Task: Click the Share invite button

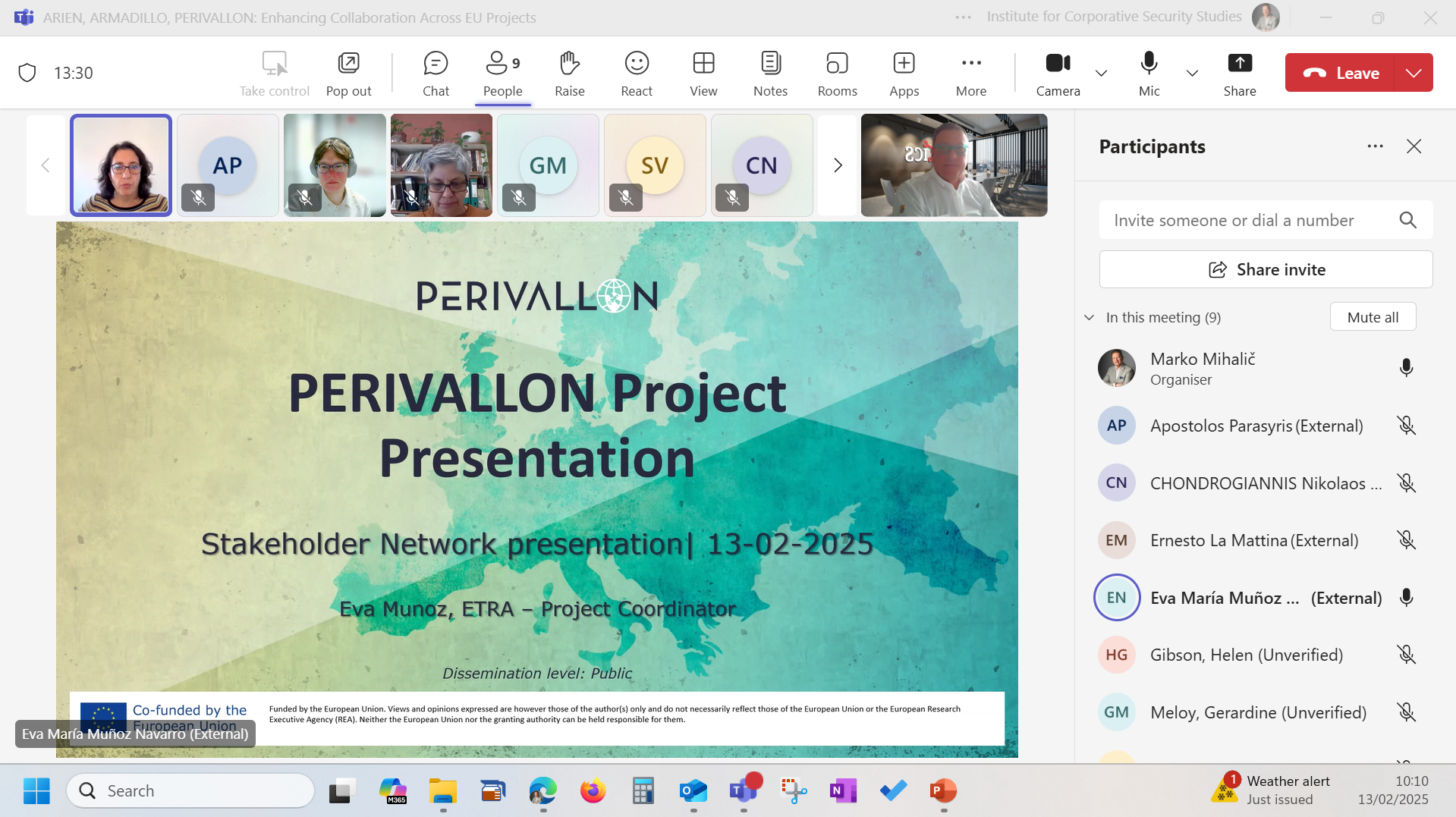Action: (x=1266, y=269)
